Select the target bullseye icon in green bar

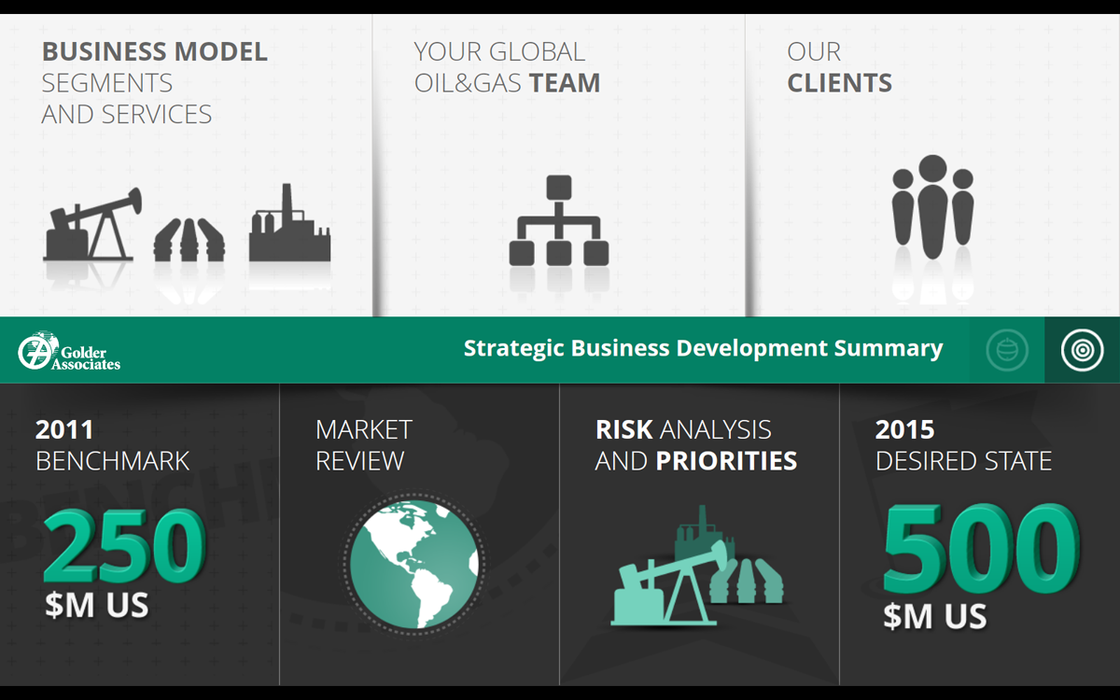[1082, 350]
